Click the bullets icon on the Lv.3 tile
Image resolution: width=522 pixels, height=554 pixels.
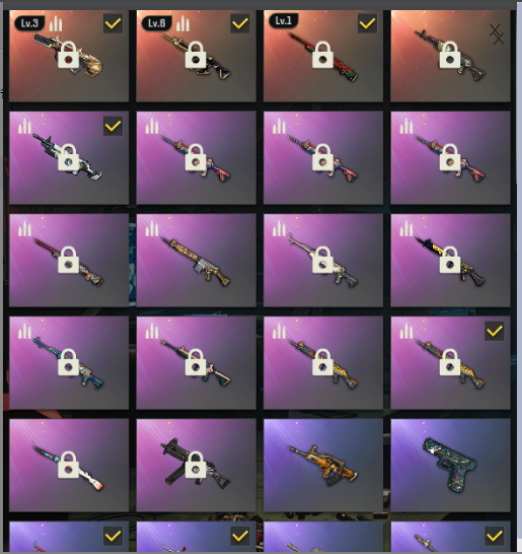(x=56, y=24)
